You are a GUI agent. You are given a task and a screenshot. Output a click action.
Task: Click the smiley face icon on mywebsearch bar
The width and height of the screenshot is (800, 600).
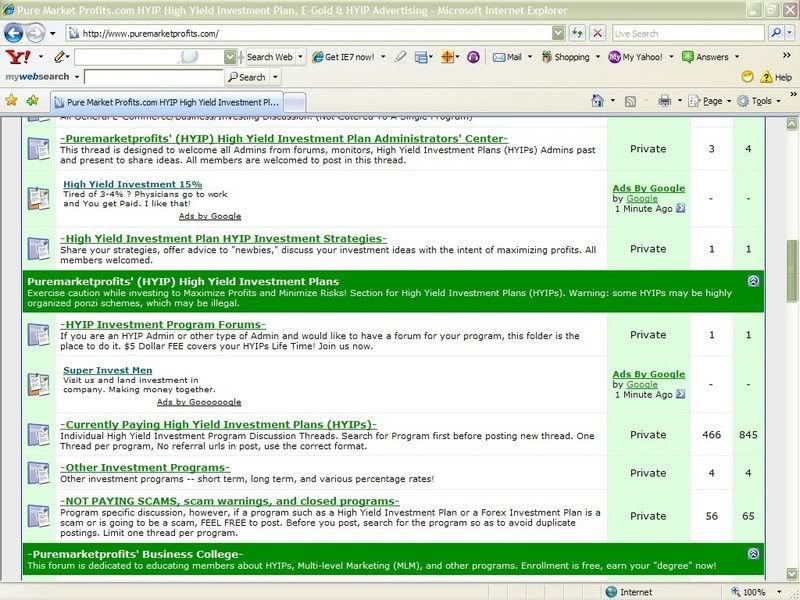pyautogui.click(x=747, y=77)
